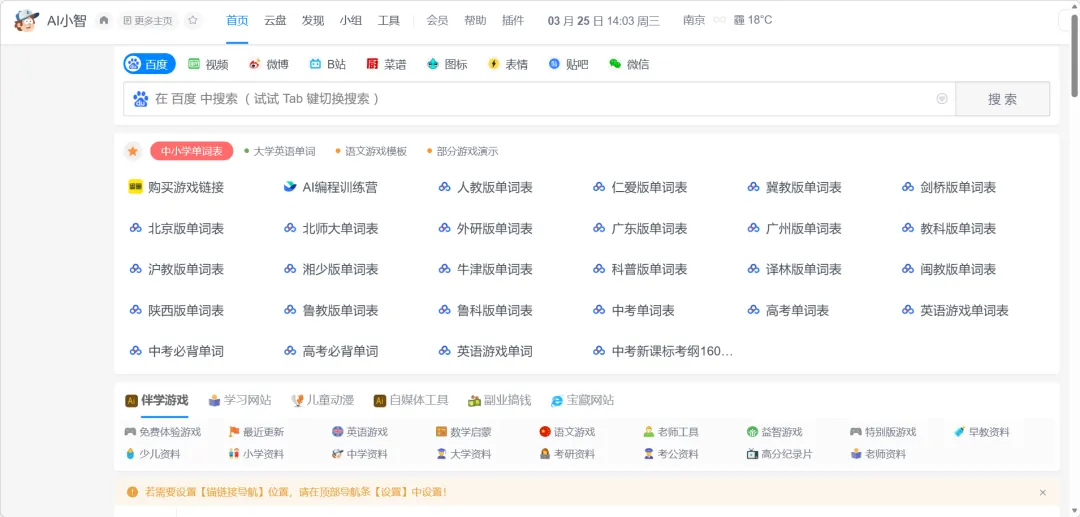Click the home icon beside AI小智
This screenshot has width=1080, height=517.
point(104,21)
